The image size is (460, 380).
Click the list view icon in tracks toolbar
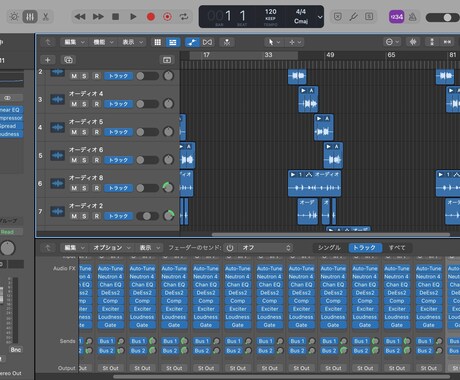click(x=173, y=42)
